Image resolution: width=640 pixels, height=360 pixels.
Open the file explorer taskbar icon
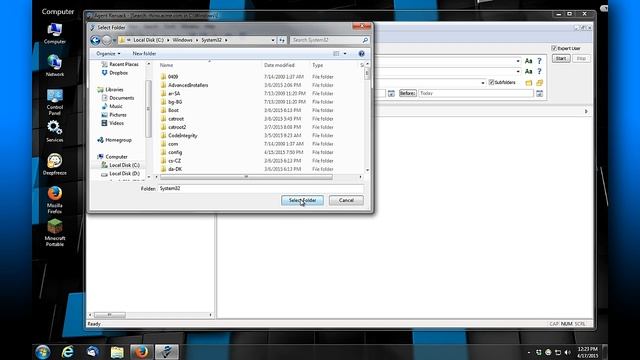coord(117,351)
